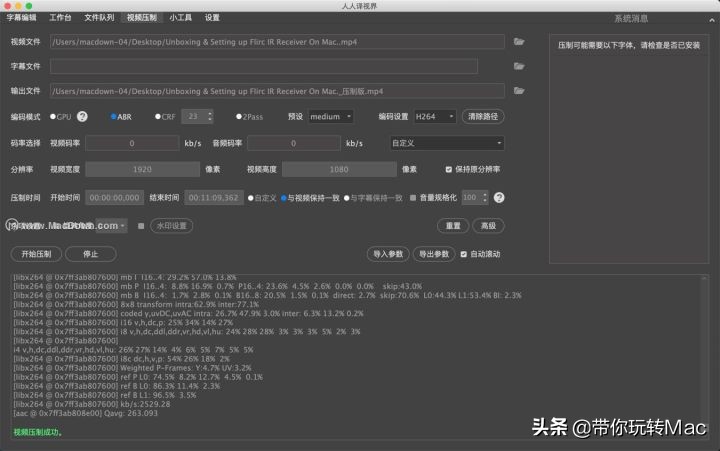
Task: Select the 视频压制 tab
Action: [x=142, y=17]
